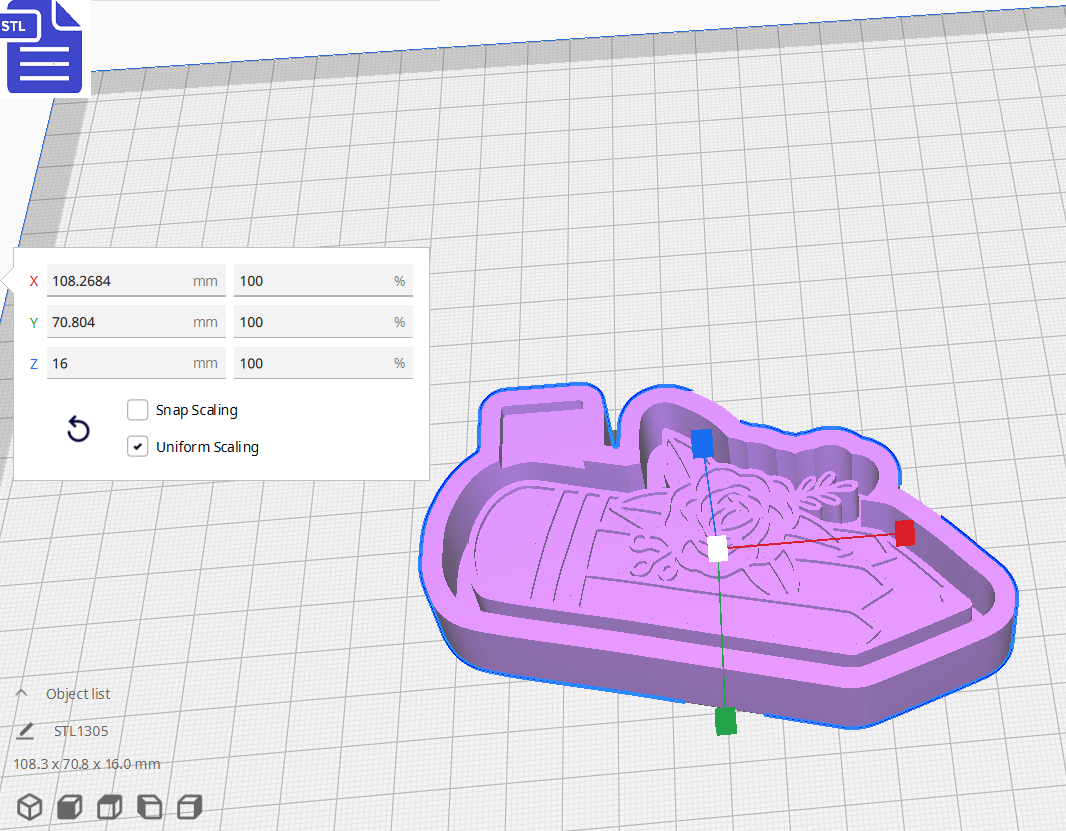Select the solid filled cube icon
The height and width of the screenshot is (831, 1066).
click(x=68, y=806)
